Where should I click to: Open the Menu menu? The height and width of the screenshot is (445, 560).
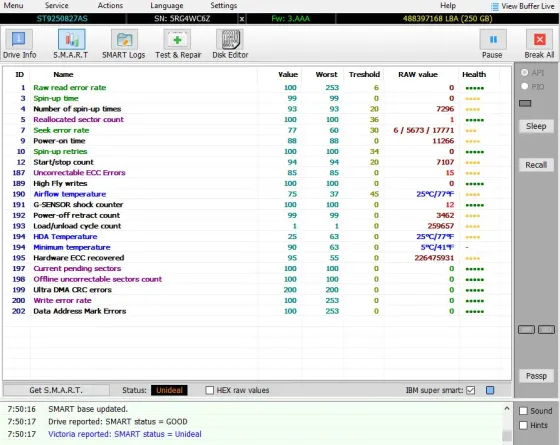(x=13, y=5)
